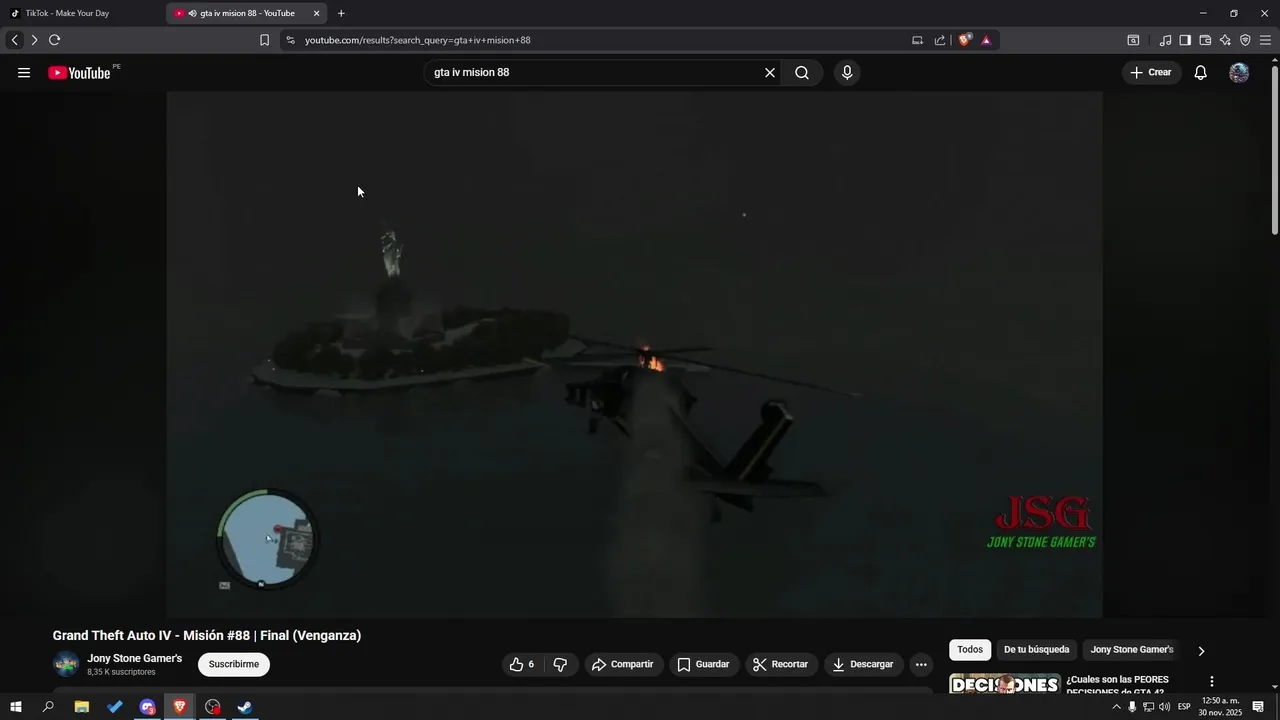Go back in browser history
This screenshot has height=720, width=1280.
[x=14, y=40]
